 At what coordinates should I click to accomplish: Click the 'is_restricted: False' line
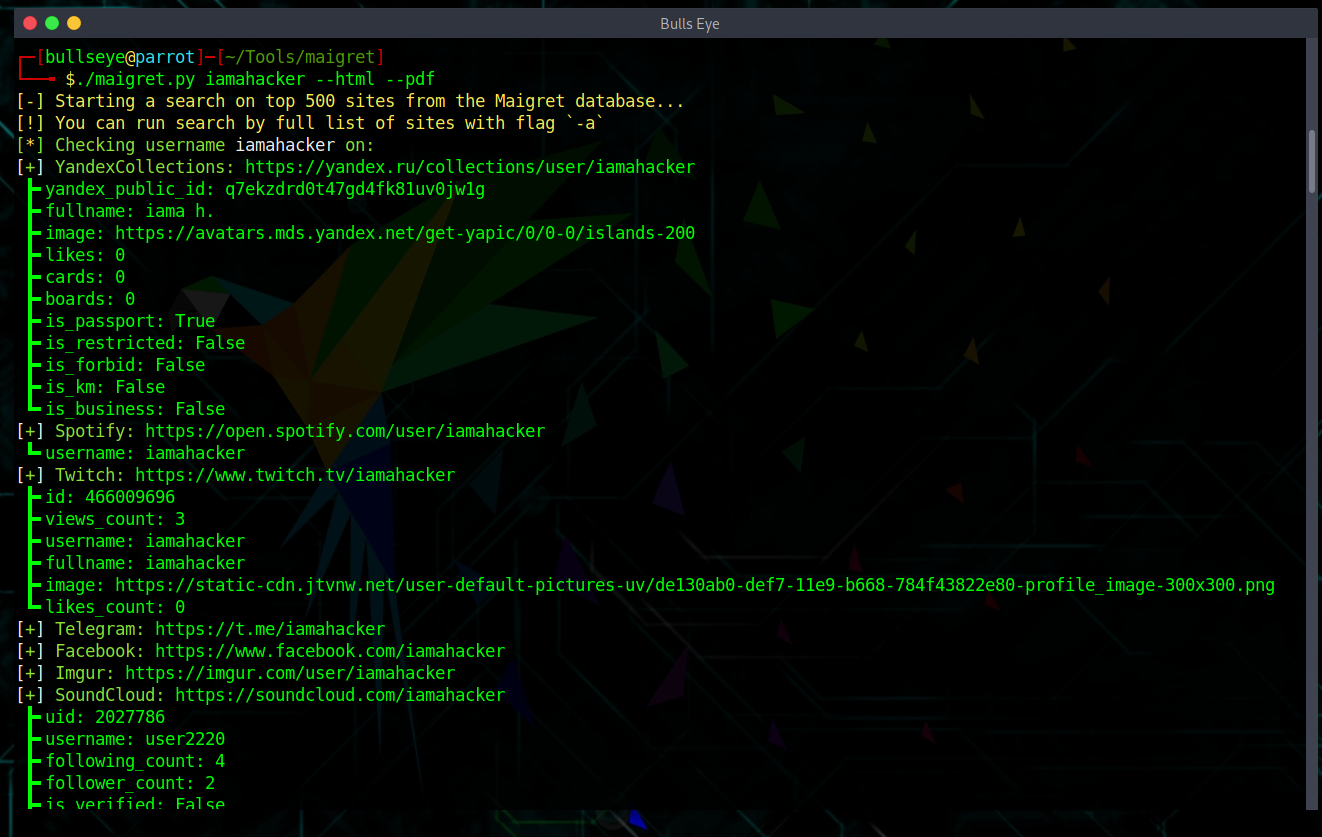coord(145,343)
